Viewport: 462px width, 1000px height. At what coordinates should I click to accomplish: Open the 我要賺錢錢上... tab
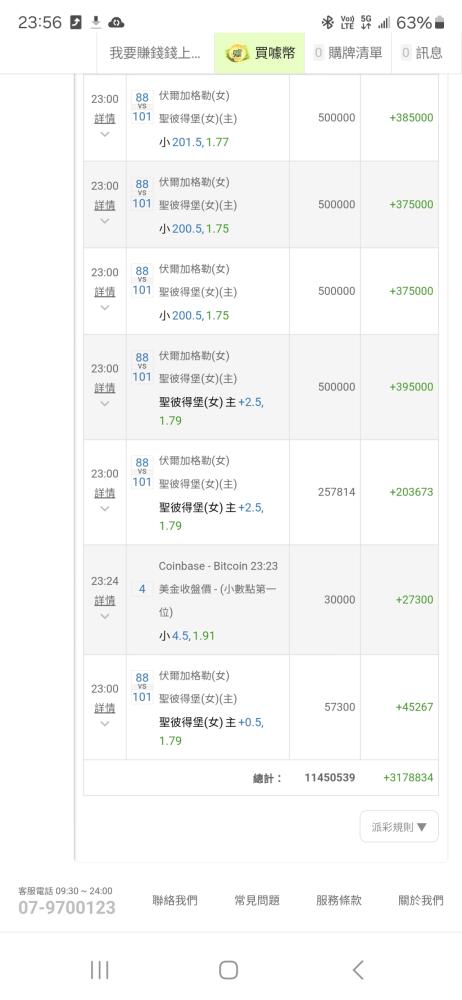tap(155, 54)
